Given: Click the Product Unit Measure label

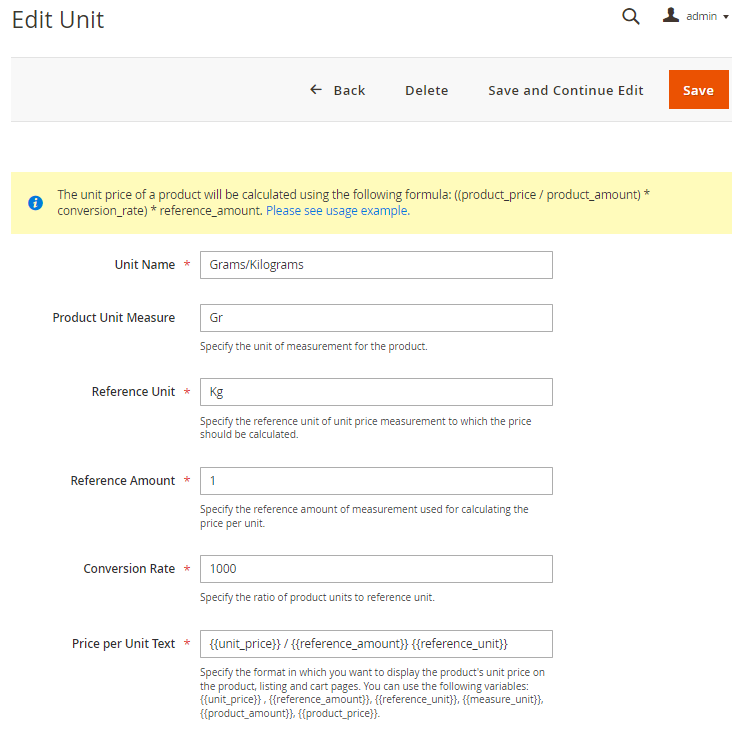Looking at the screenshot, I should click(x=114, y=317).
